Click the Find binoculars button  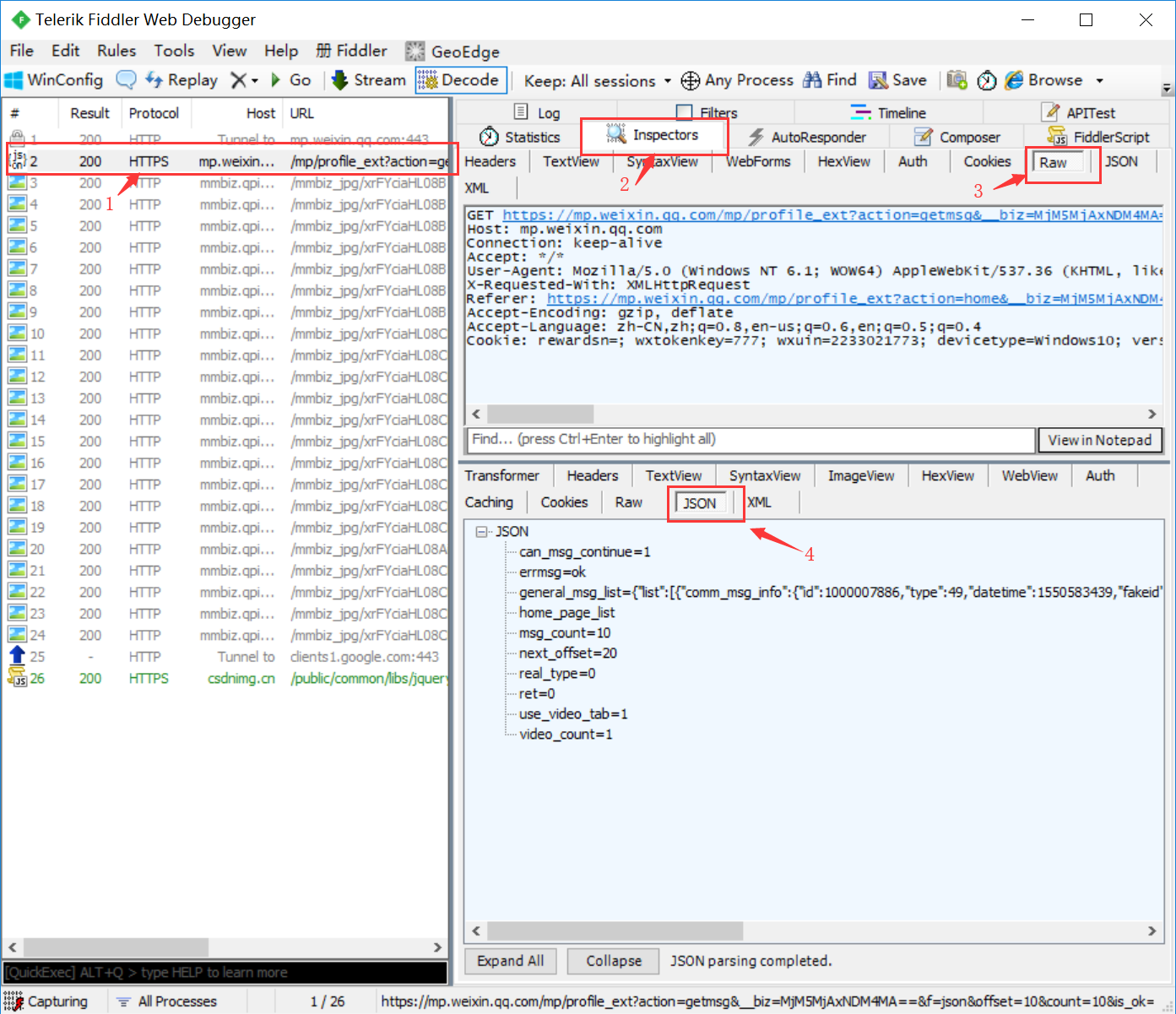830,80
